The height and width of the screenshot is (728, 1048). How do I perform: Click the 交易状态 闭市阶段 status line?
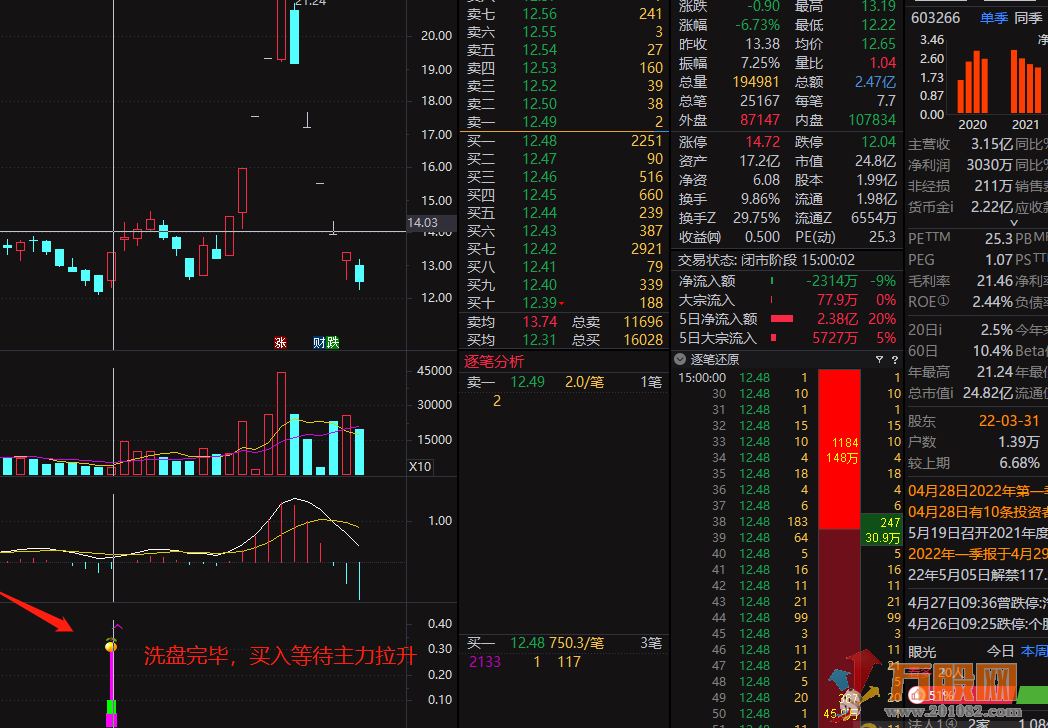(766, 261)
